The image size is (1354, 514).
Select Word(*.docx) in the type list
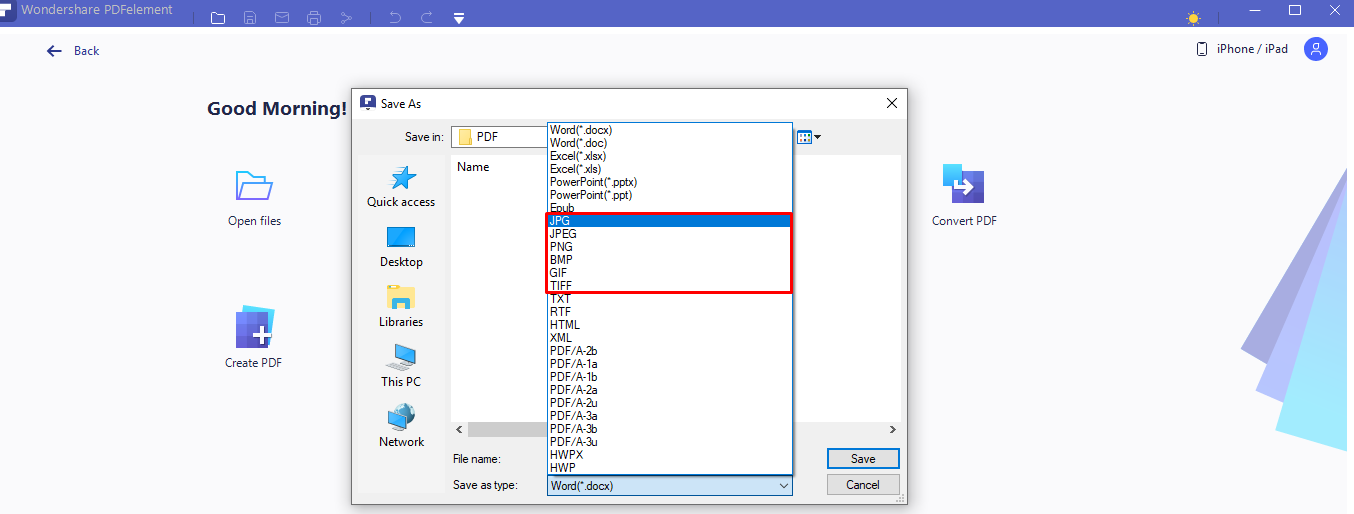pyautogui.click(x=670, y=130)
